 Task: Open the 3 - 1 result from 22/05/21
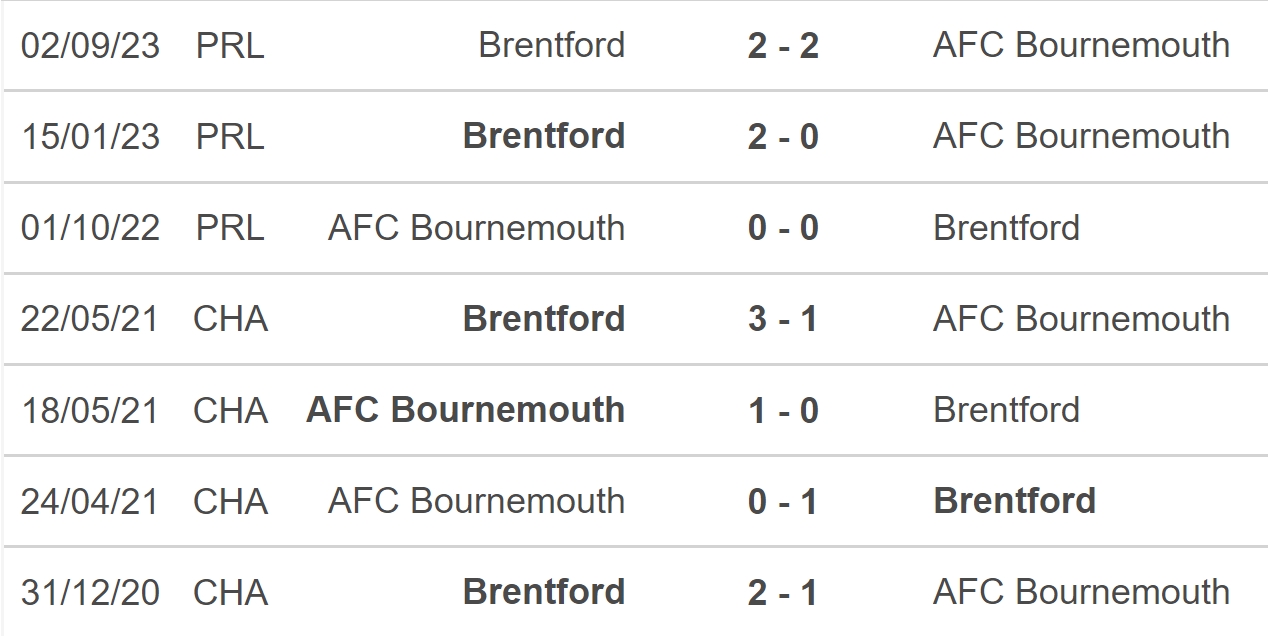coord(783,319)
